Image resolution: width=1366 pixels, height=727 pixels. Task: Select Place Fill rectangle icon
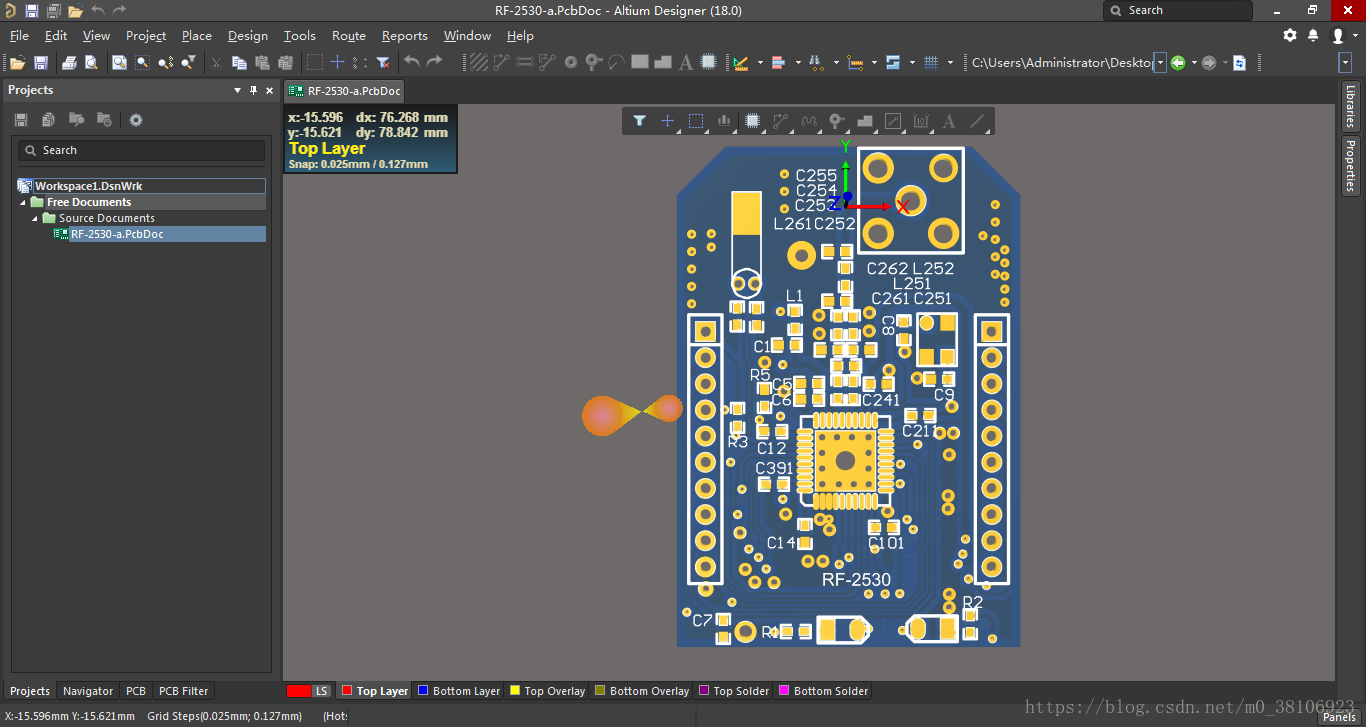point(640,62)
